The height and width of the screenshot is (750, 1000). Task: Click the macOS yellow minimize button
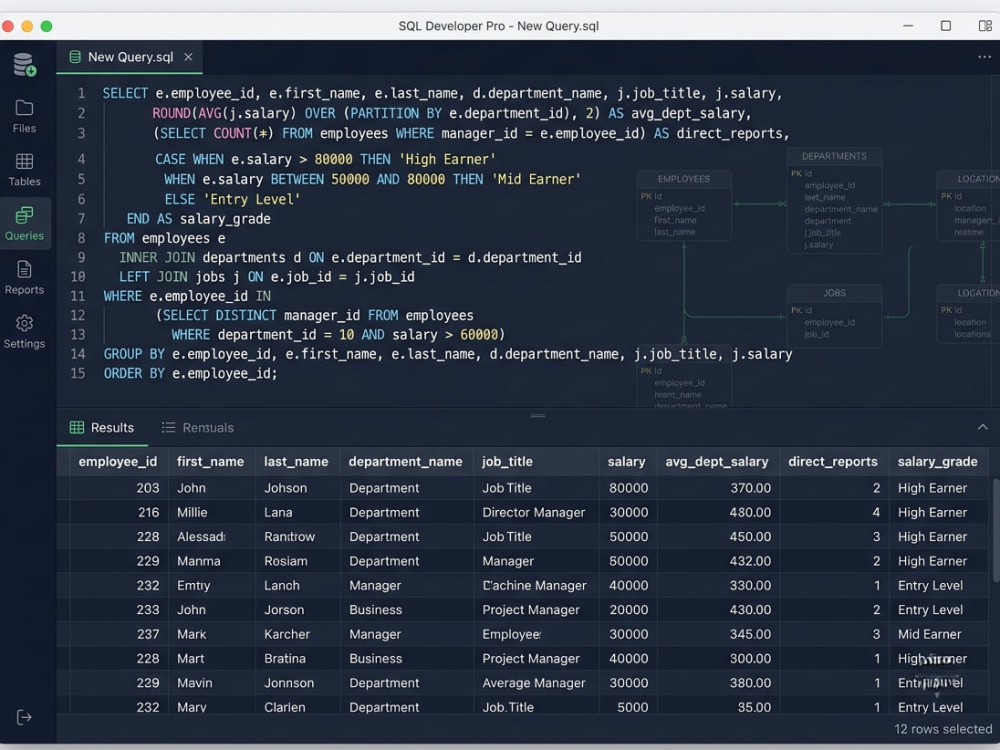[x=27, y=26]
